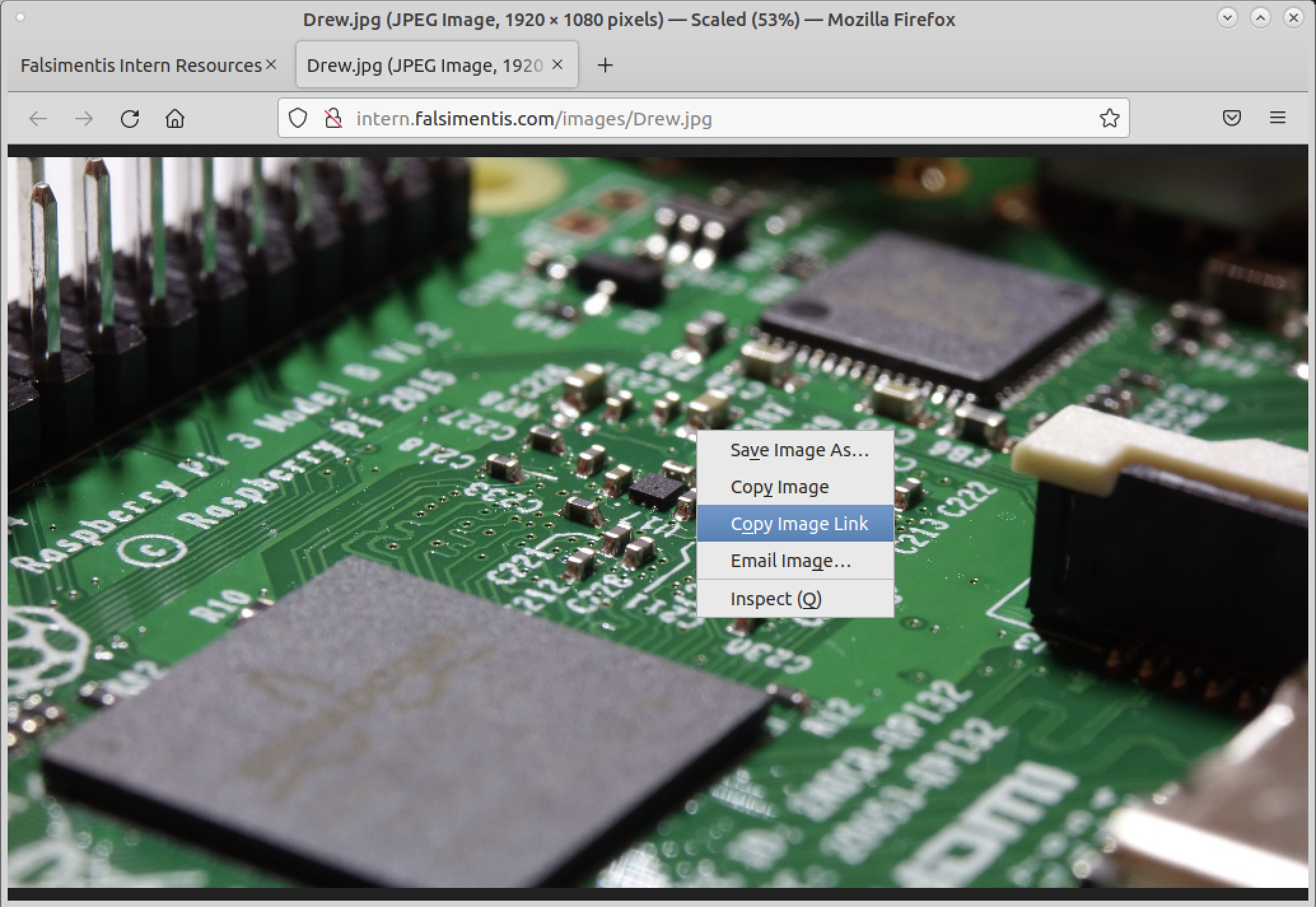Save page to Pocket
Screen dimensions: 1316x907
pos(1232,118)
